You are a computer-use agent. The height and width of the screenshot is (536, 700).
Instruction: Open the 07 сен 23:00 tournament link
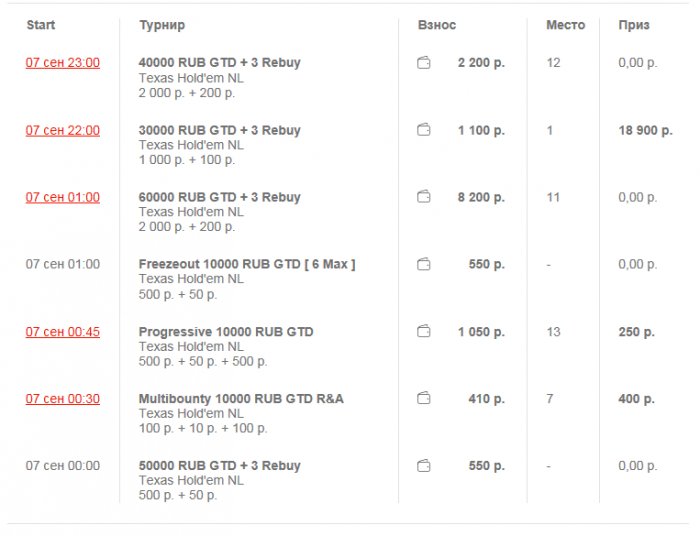point(63,63)
